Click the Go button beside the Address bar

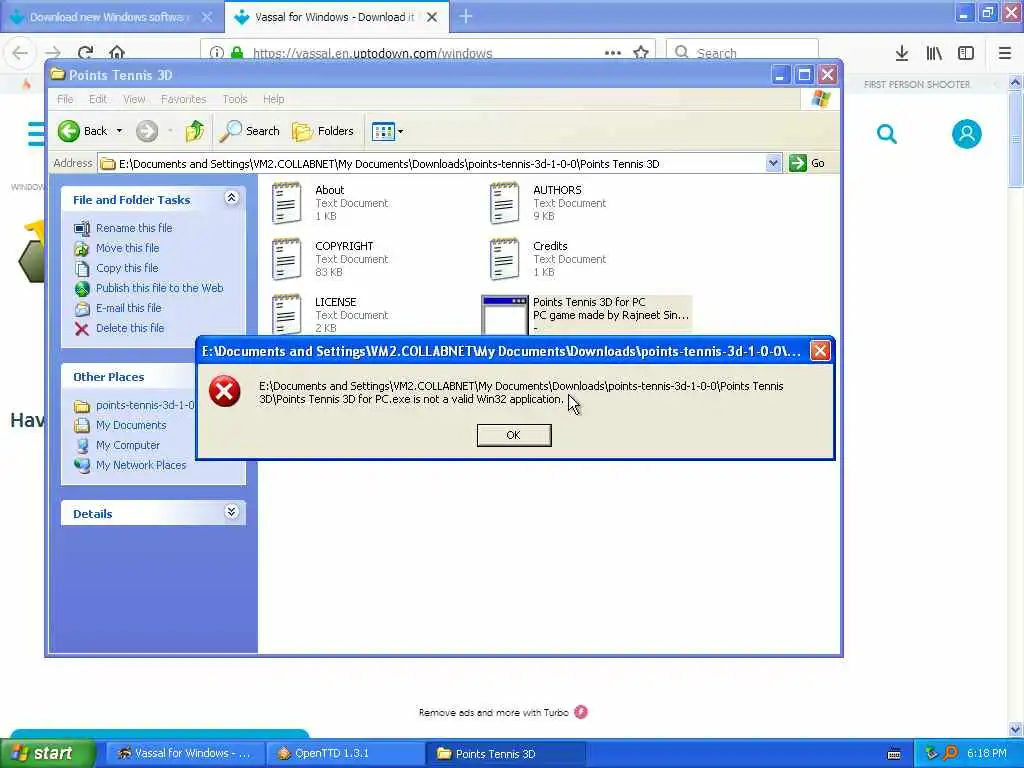click(x=807, y=163)
